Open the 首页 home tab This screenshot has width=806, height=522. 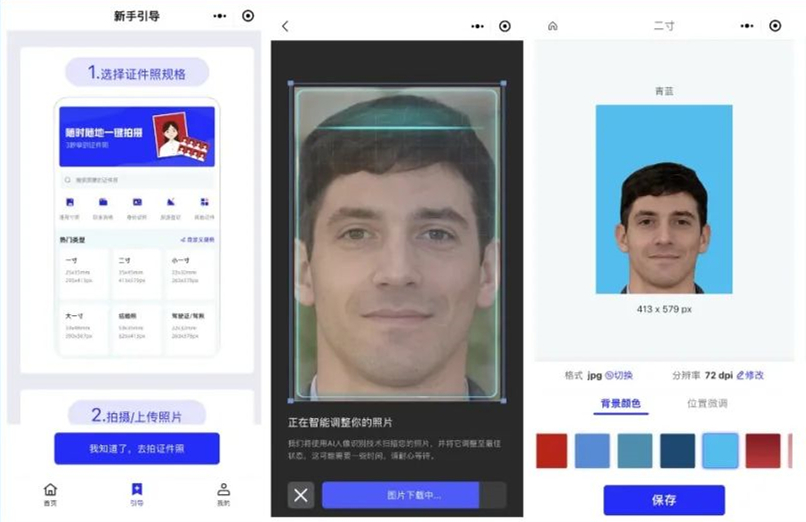[50, 494]
